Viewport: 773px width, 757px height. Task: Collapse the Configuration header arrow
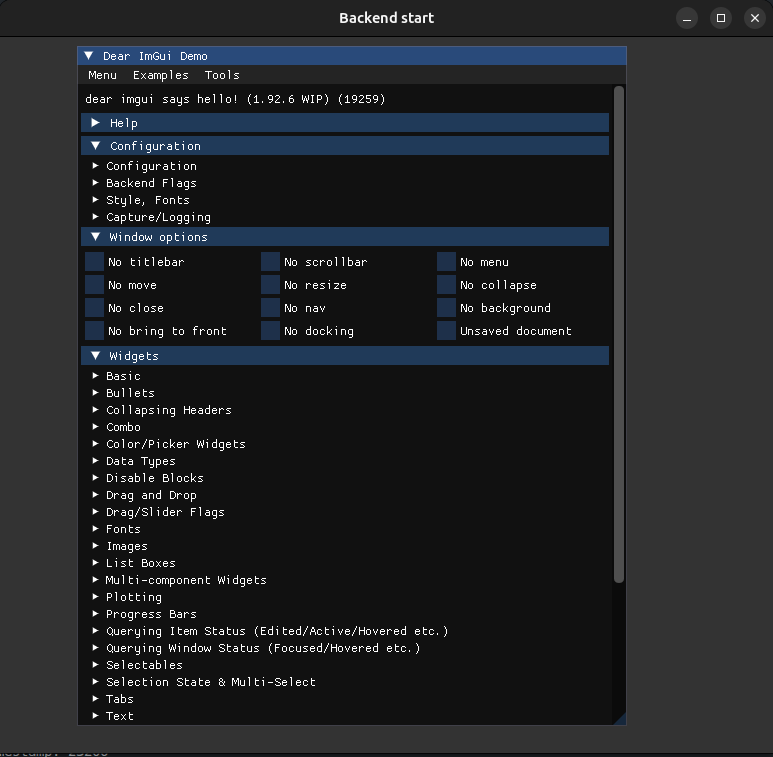point(96,146)
